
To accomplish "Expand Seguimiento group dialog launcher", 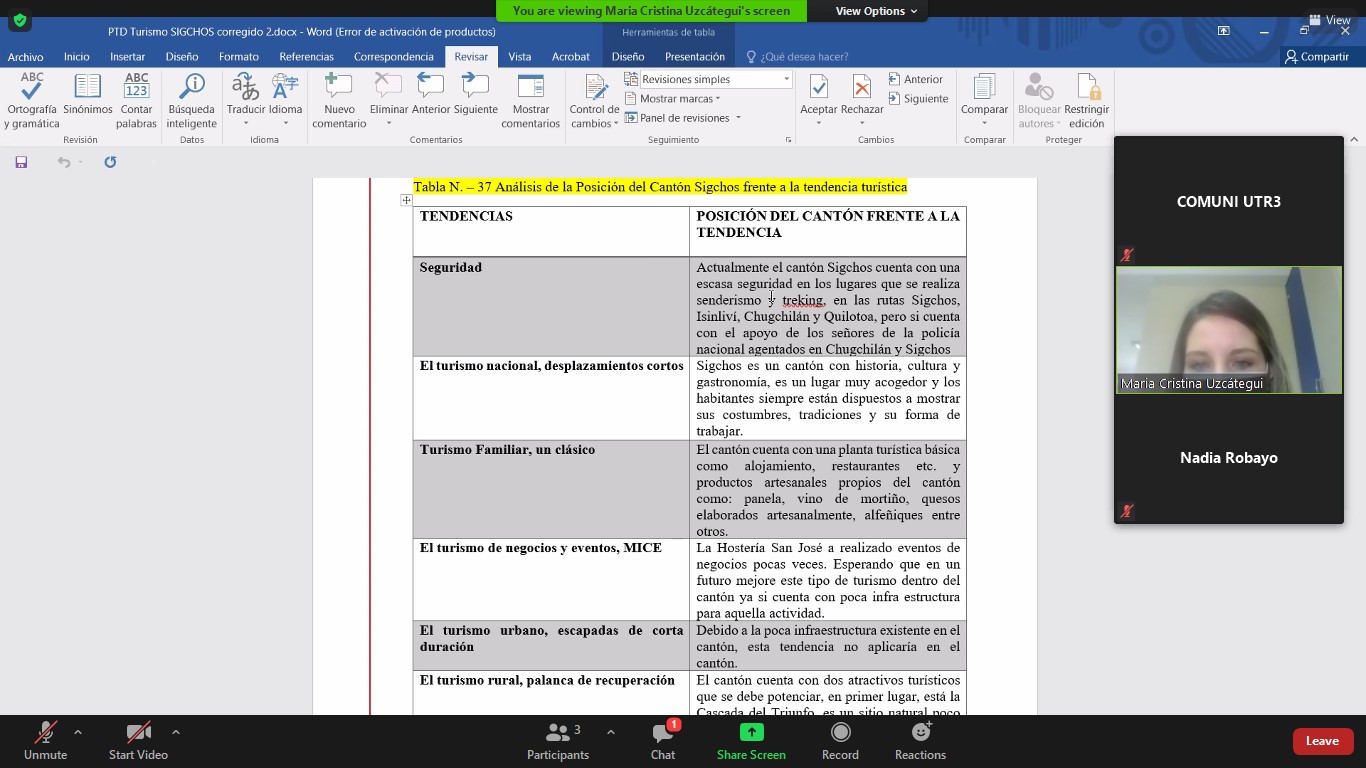I will [x=788, y=140].
